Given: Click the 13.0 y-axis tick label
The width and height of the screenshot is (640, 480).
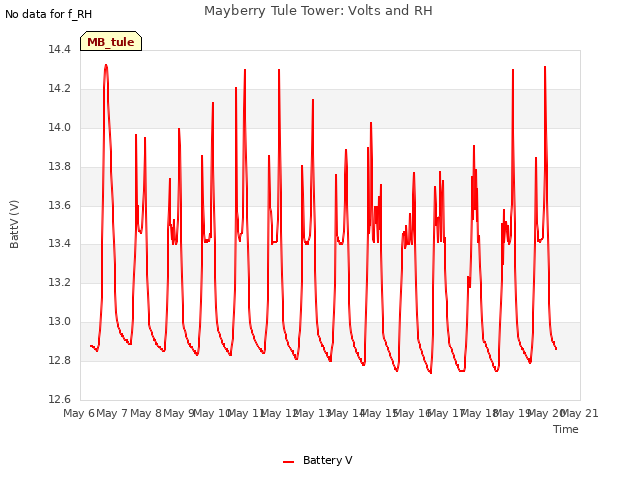Looking at the screenshot, I should 60,322.
